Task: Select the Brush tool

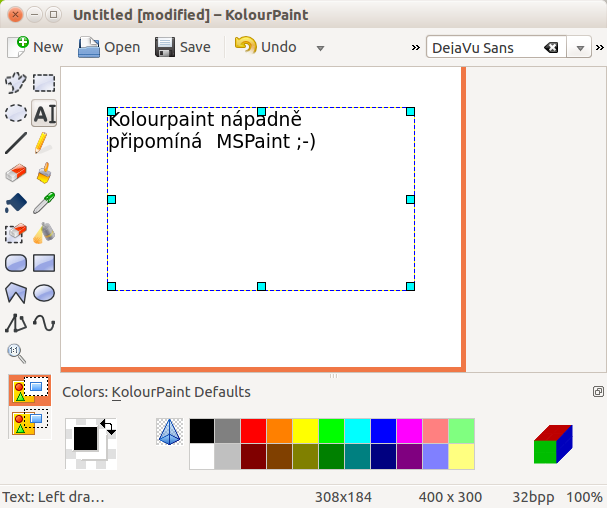Action: [x=44, y=173]
